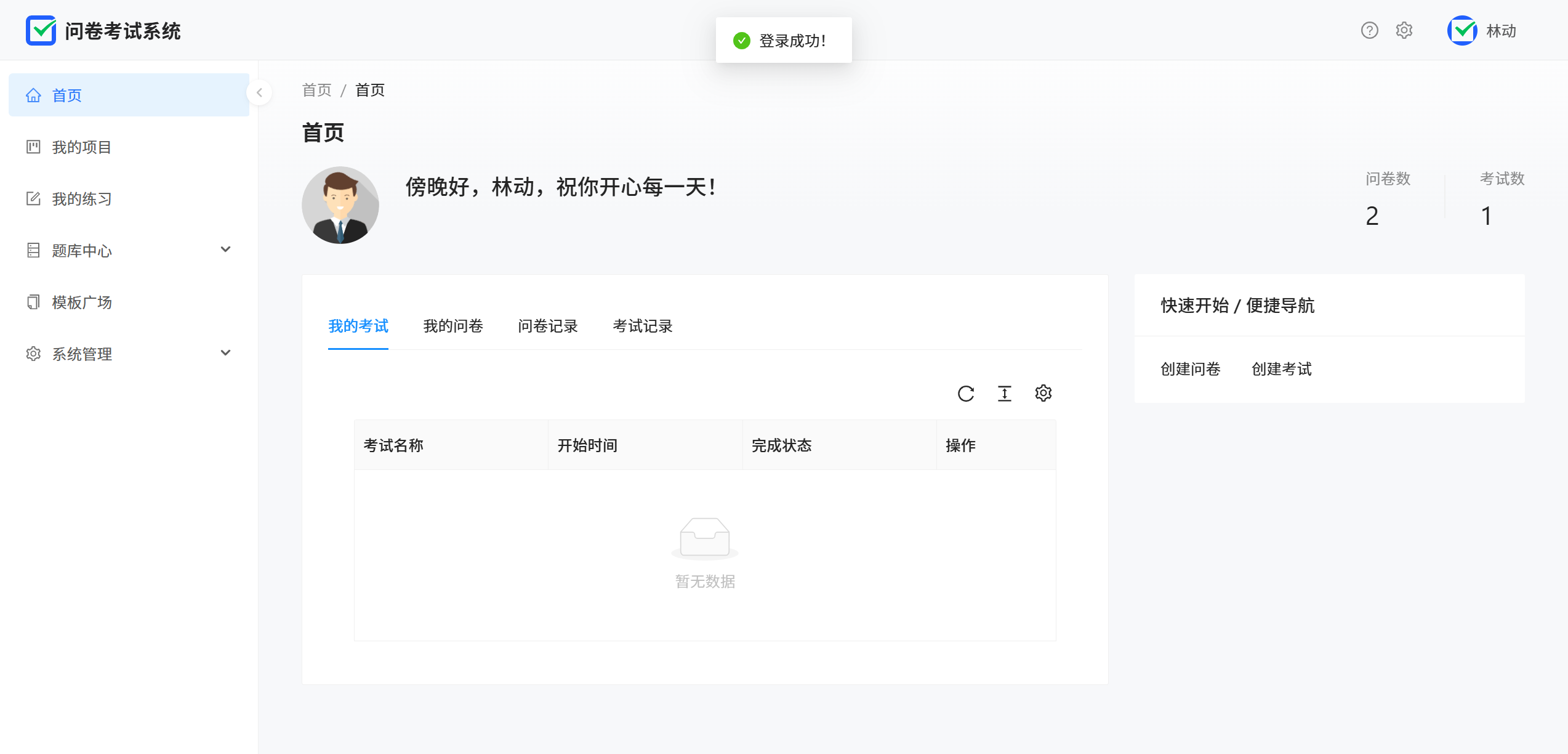Click the 林动 user avatar in header
1568x754 pixels.
click(x=1462, y=30)
